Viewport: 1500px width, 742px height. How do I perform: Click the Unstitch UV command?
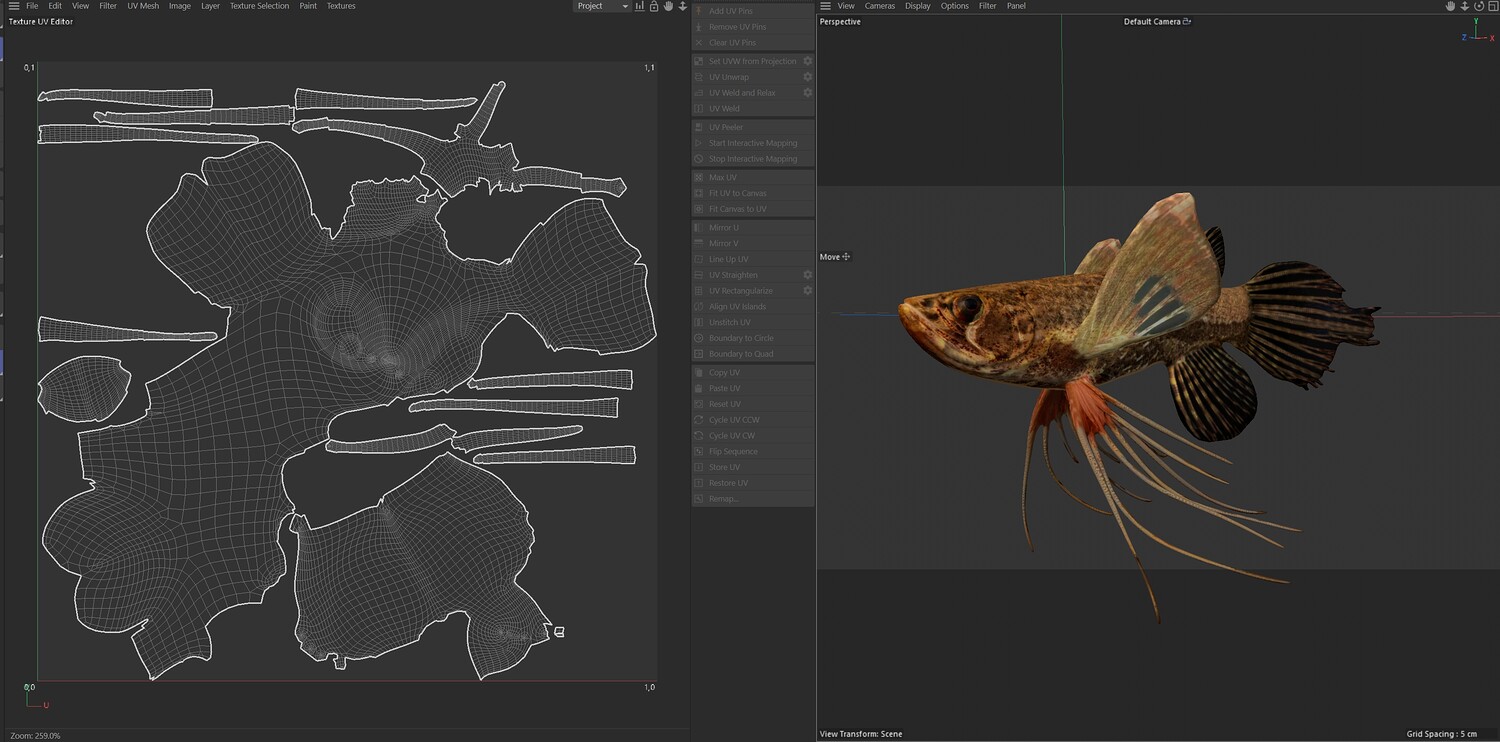click(753, 322)
